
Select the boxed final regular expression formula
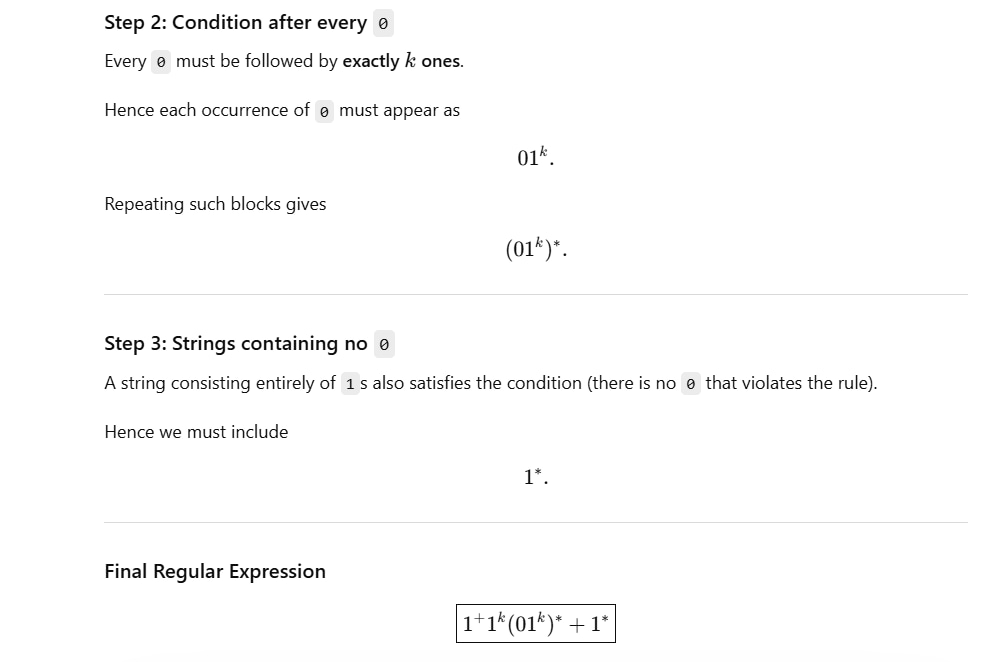(x=536, y=624)
